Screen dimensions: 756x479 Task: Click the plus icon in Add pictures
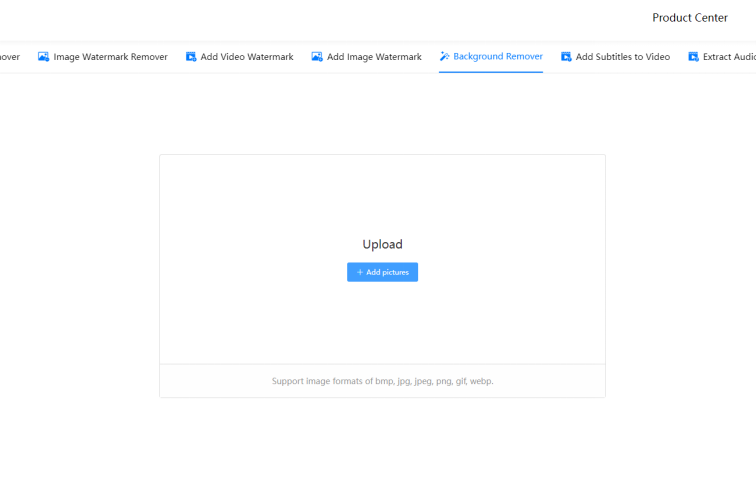point(360,272)
